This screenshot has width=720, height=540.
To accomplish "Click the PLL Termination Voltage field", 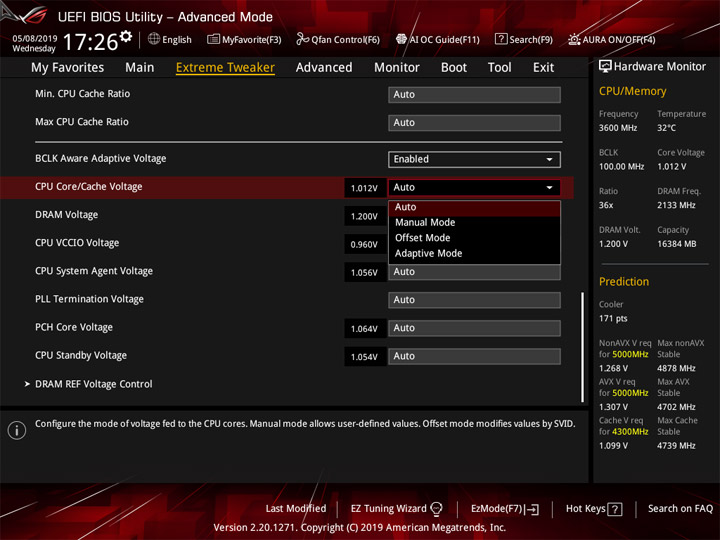I will pos(474,300).
